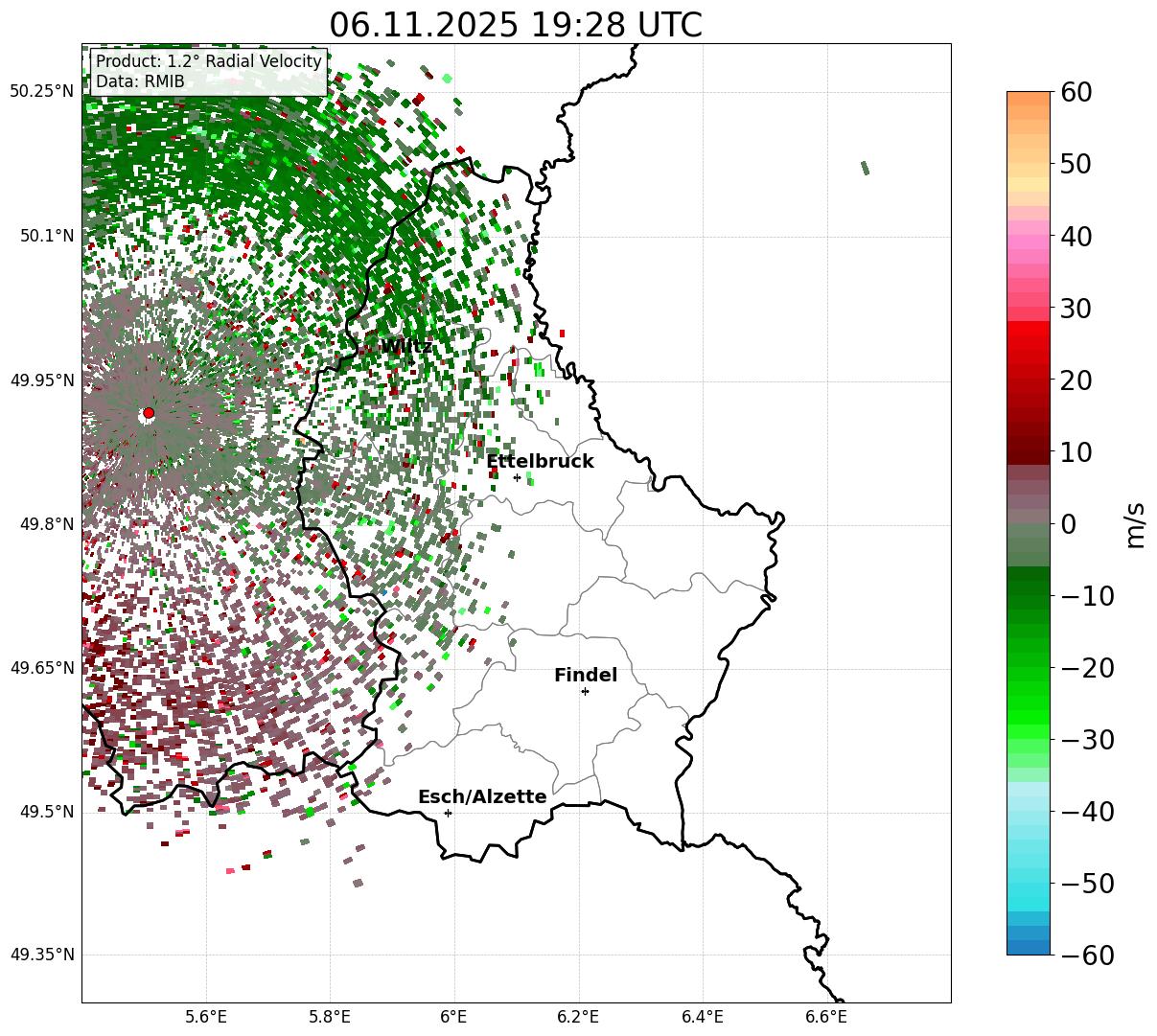The image size is (1157, 1036).
Task: Click the 5.8°E longitude label
Action: pos(330,1017)
